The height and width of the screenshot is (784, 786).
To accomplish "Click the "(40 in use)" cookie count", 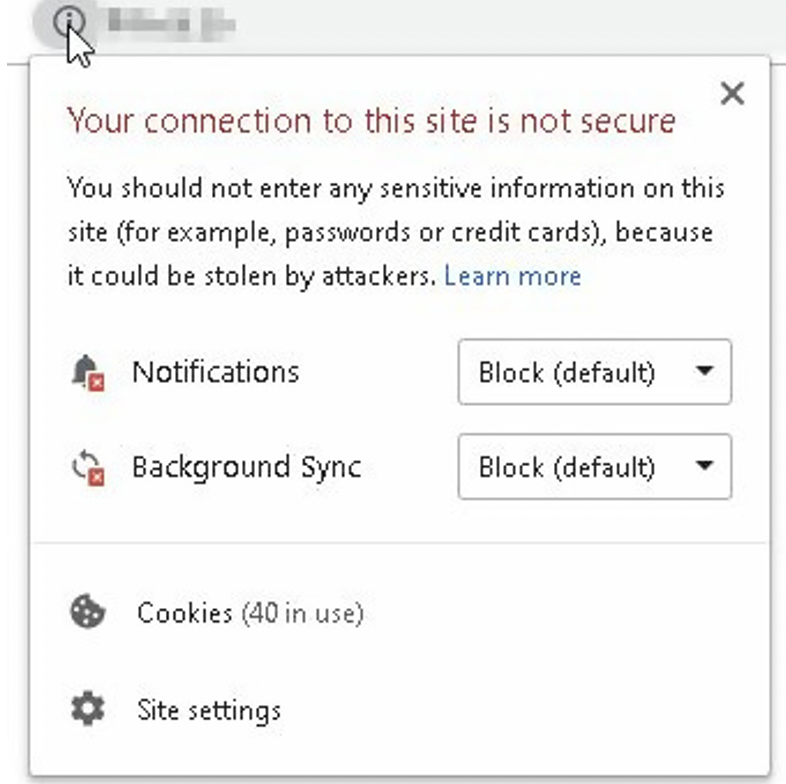I will 303,613.
